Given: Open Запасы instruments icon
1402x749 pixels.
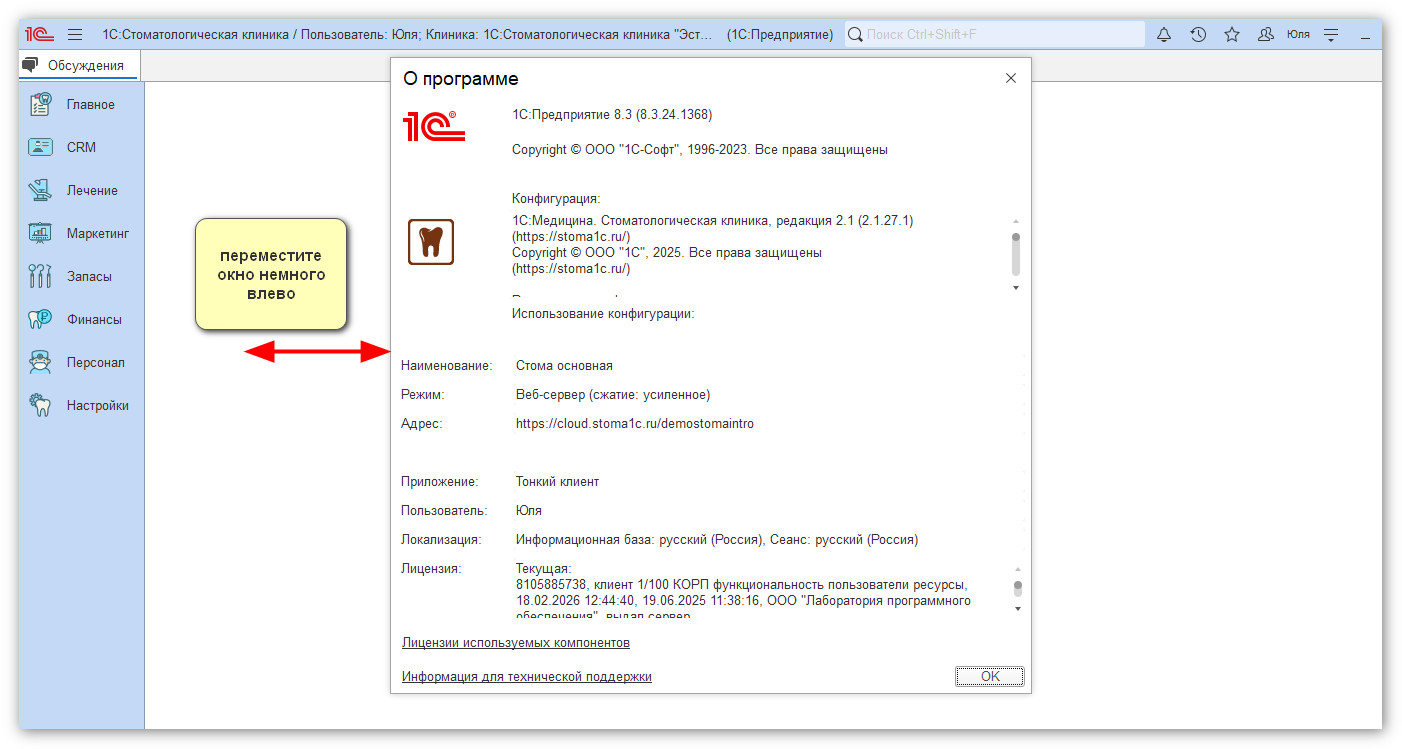Looking at the screenshot, I should tap(40, 276).
